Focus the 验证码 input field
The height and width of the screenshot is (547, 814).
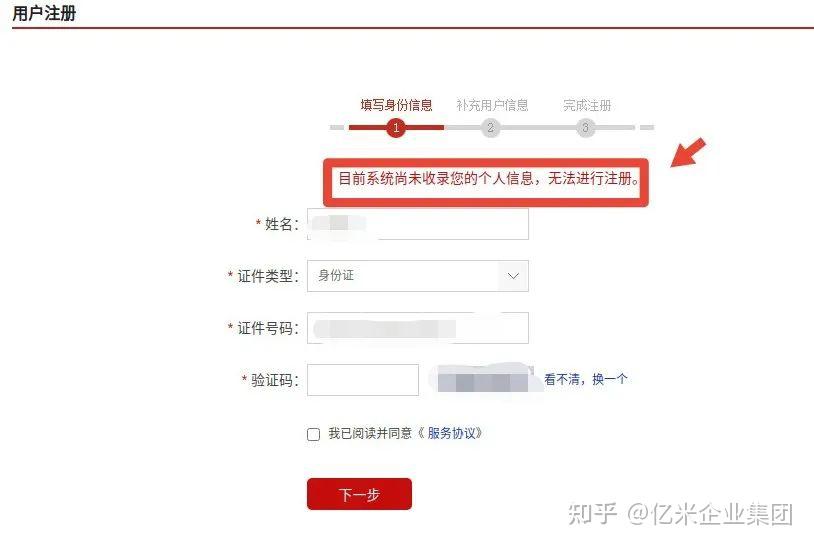363,380
